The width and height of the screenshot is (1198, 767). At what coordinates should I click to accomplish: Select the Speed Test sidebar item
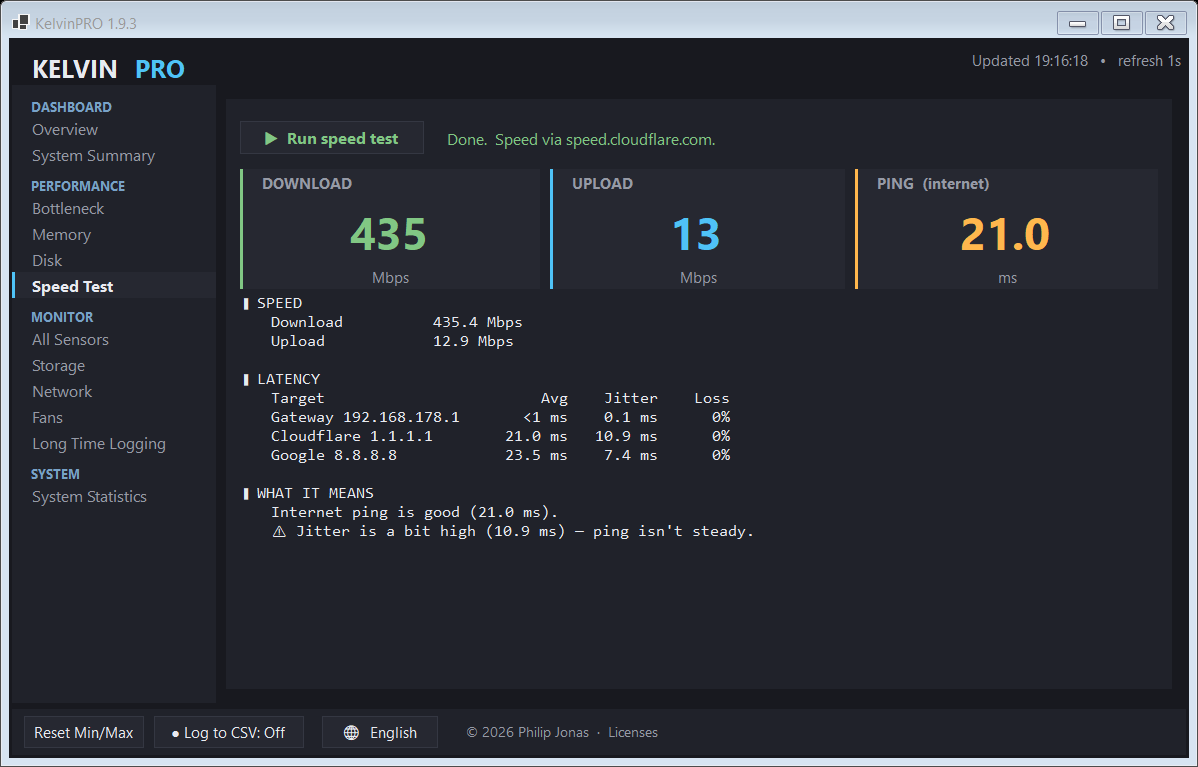(115, 286)
